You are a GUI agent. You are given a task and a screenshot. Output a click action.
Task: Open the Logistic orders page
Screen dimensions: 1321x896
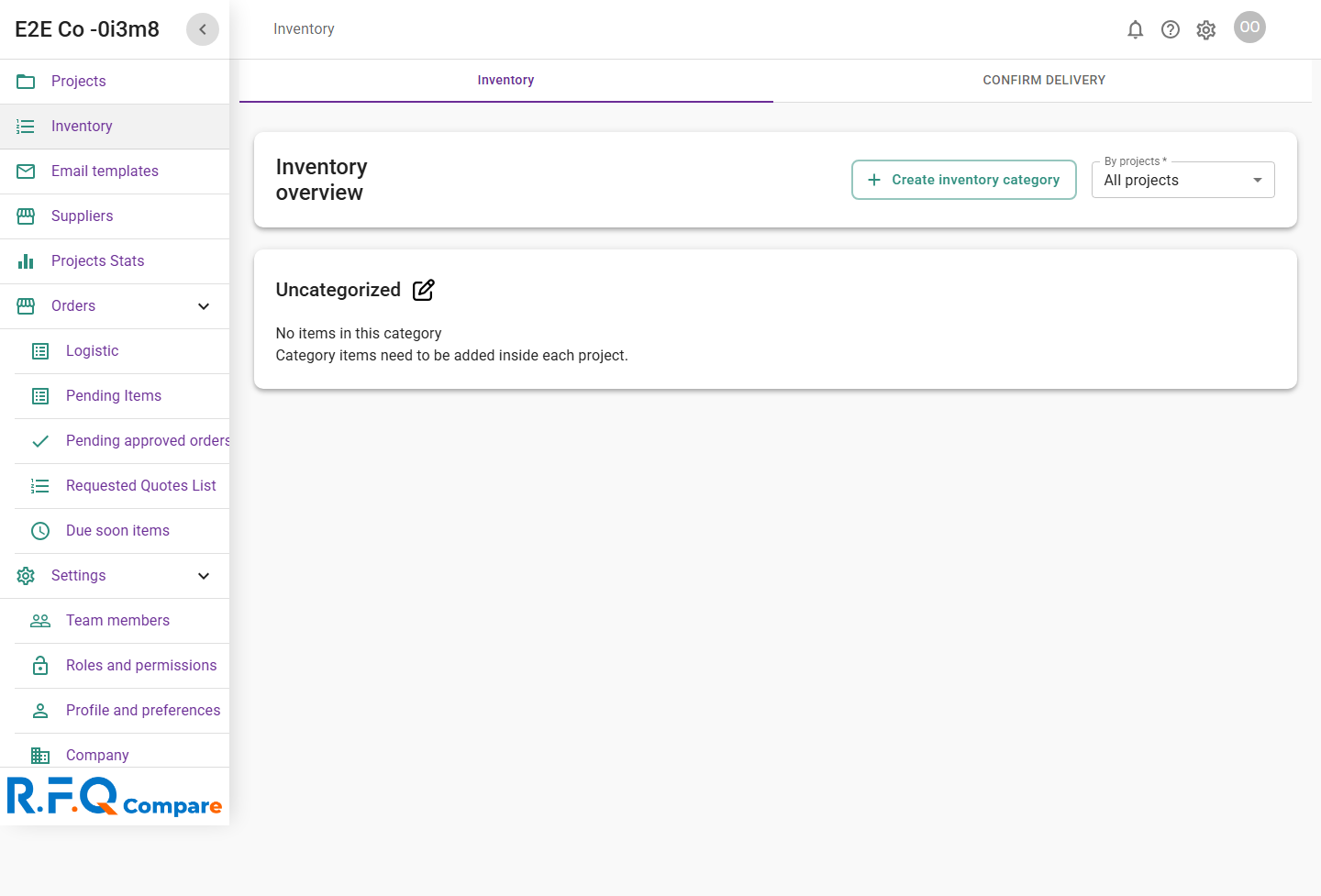pos(122,351)
